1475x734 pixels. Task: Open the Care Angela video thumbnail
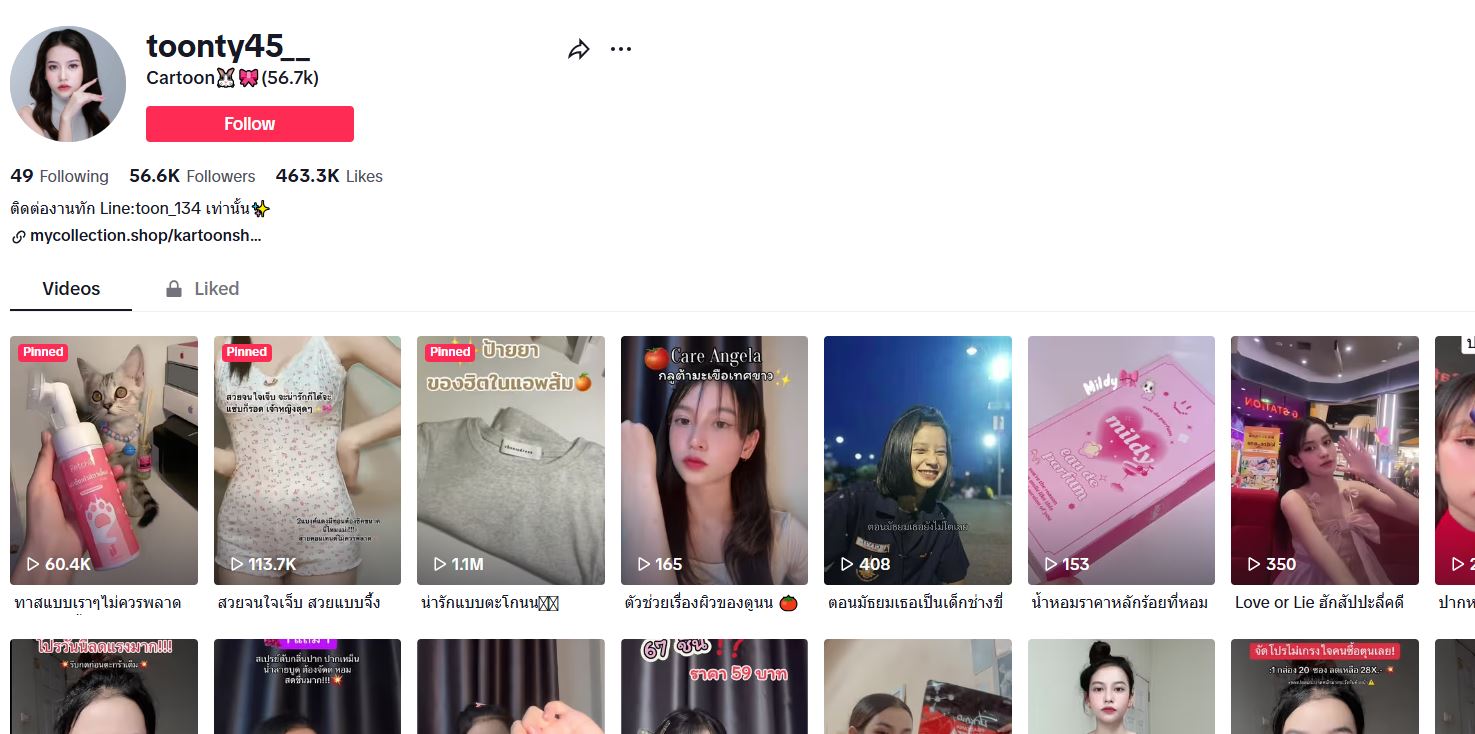pos(714,460)
